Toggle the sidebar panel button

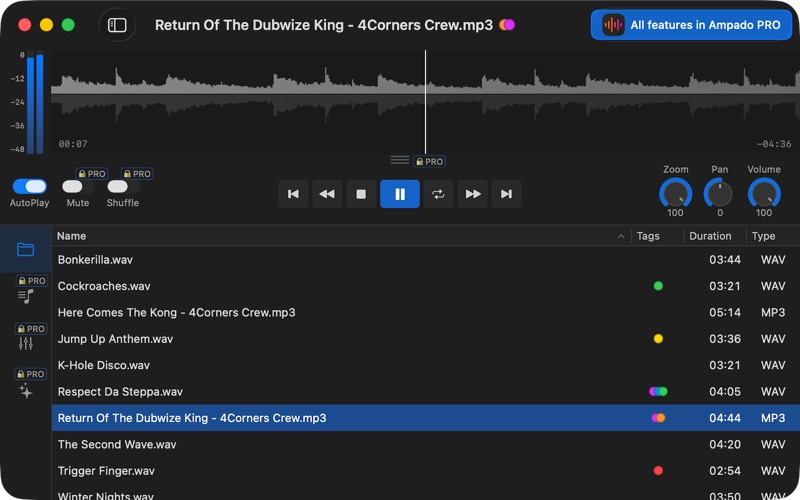117,25
